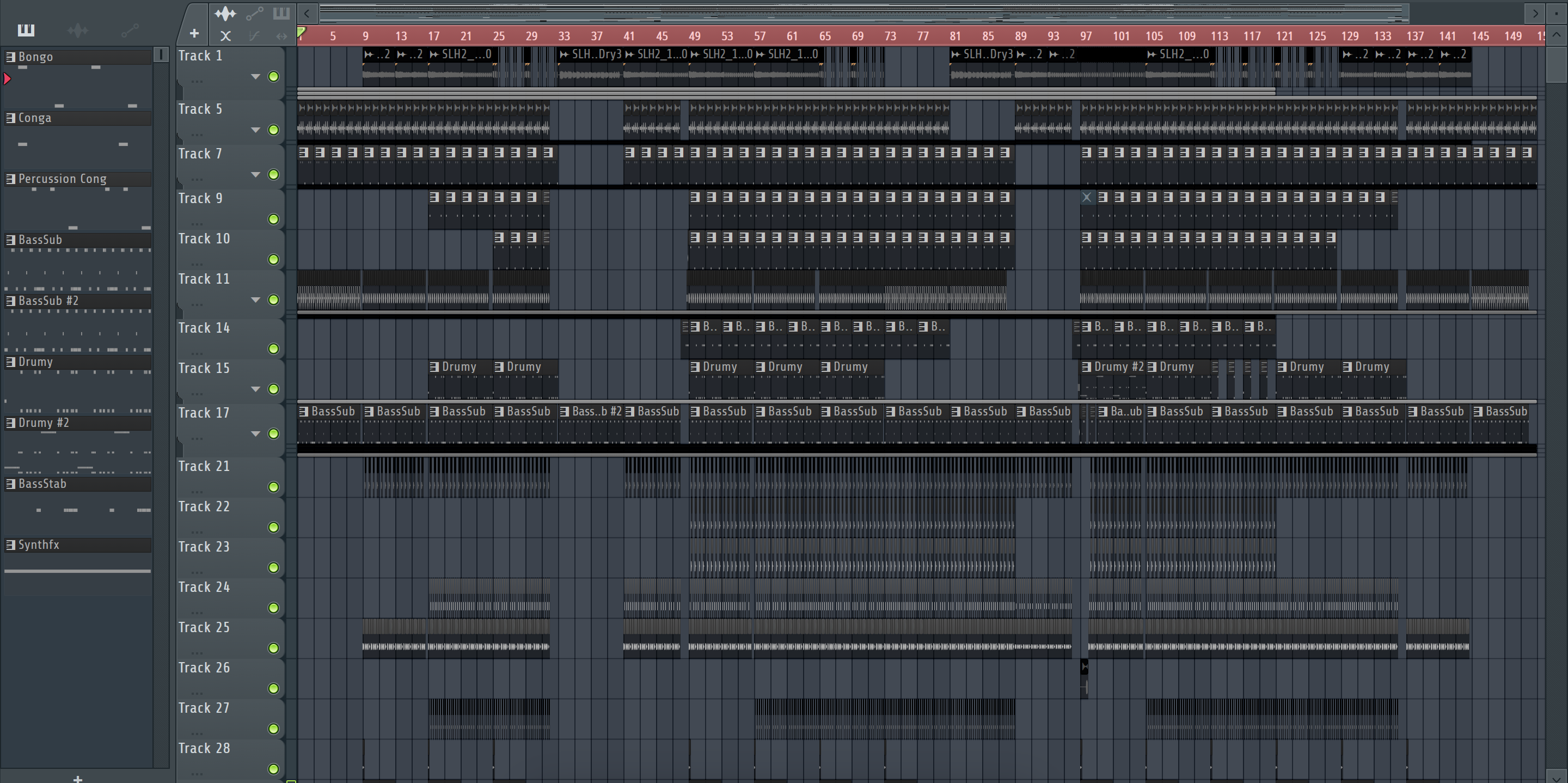Toggle the Track 14 mute LED

[273, 349]
